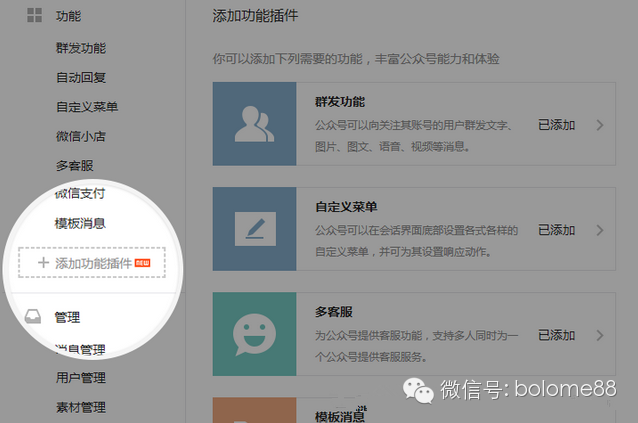Expand 自定义菜单 card with its chevron
638x423 pixels.
600,230
